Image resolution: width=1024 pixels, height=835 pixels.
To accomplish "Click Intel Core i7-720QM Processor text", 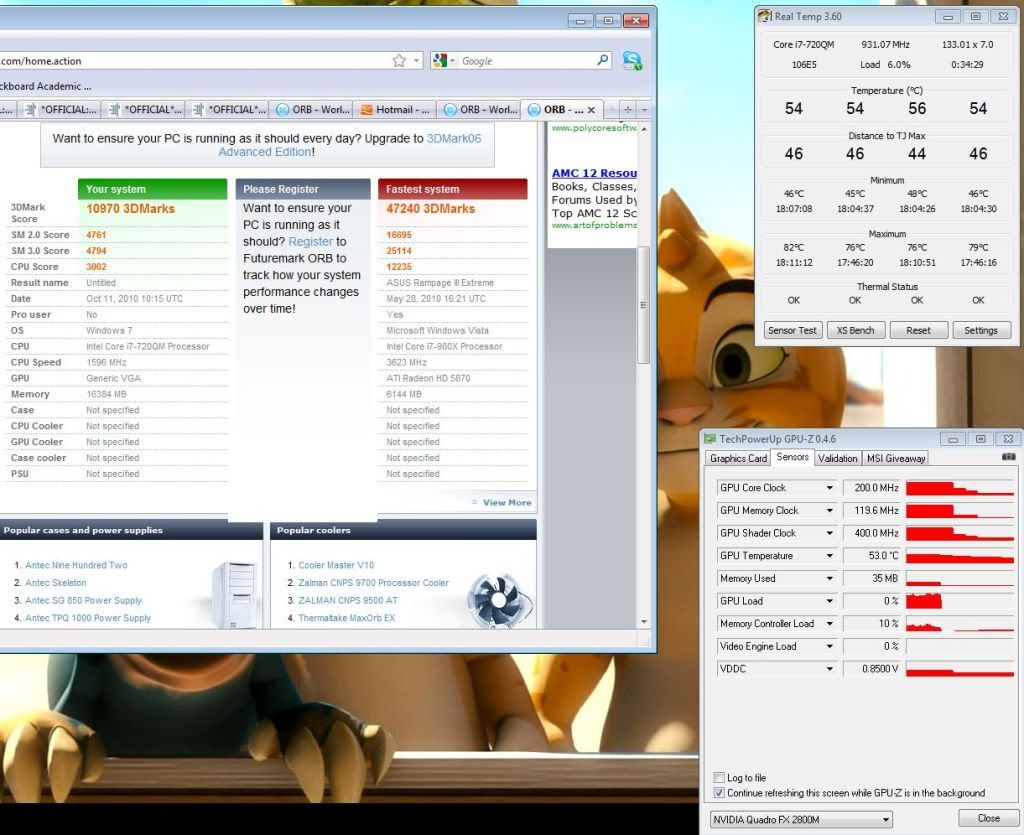I will [x=148, y=347].
